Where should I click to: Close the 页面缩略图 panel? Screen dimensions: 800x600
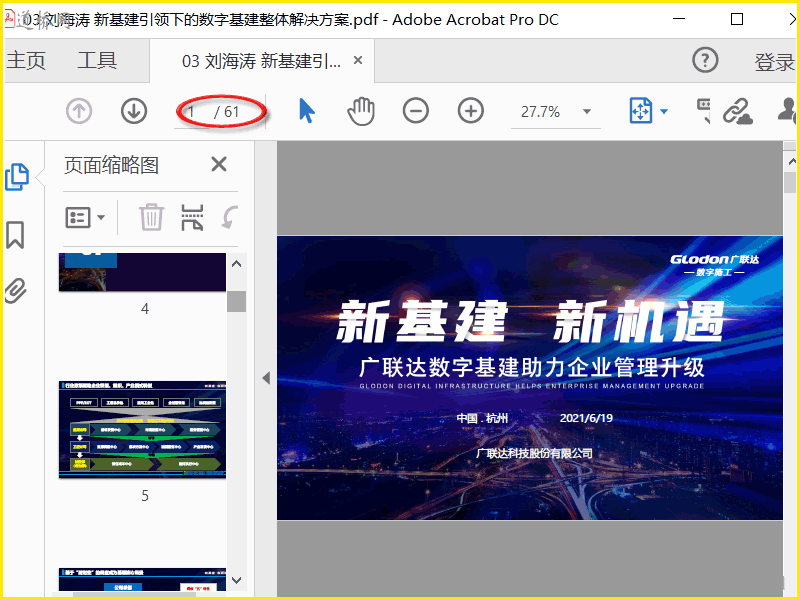219,164
